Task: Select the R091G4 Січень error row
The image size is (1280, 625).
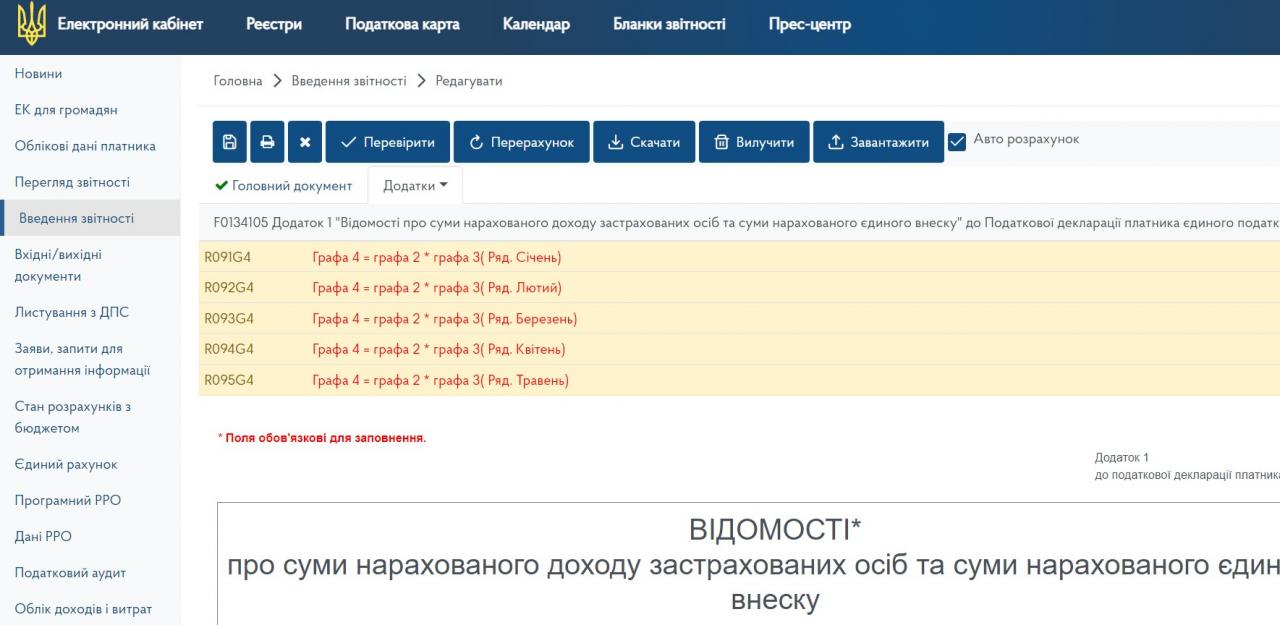Action: click(437, 257)
